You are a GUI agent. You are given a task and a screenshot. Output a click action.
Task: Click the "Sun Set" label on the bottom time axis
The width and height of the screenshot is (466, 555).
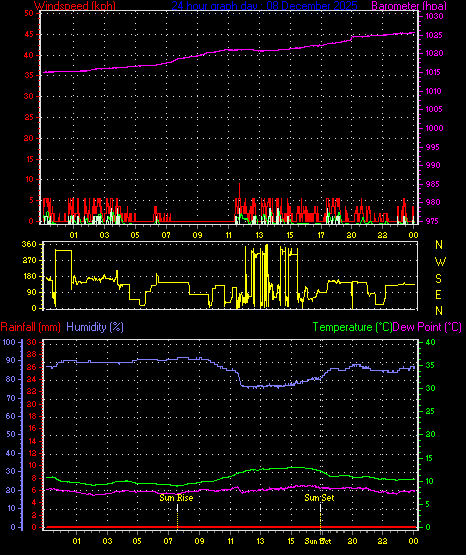(318, 541)
